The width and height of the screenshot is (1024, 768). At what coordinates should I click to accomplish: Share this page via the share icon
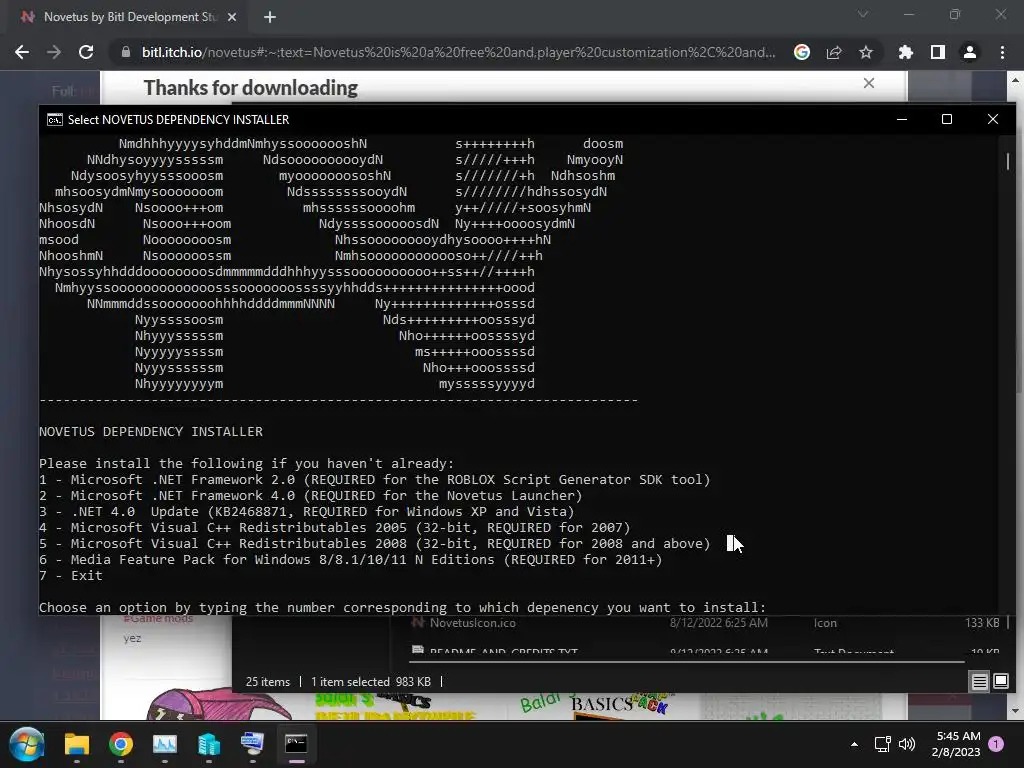coord(834,52)
